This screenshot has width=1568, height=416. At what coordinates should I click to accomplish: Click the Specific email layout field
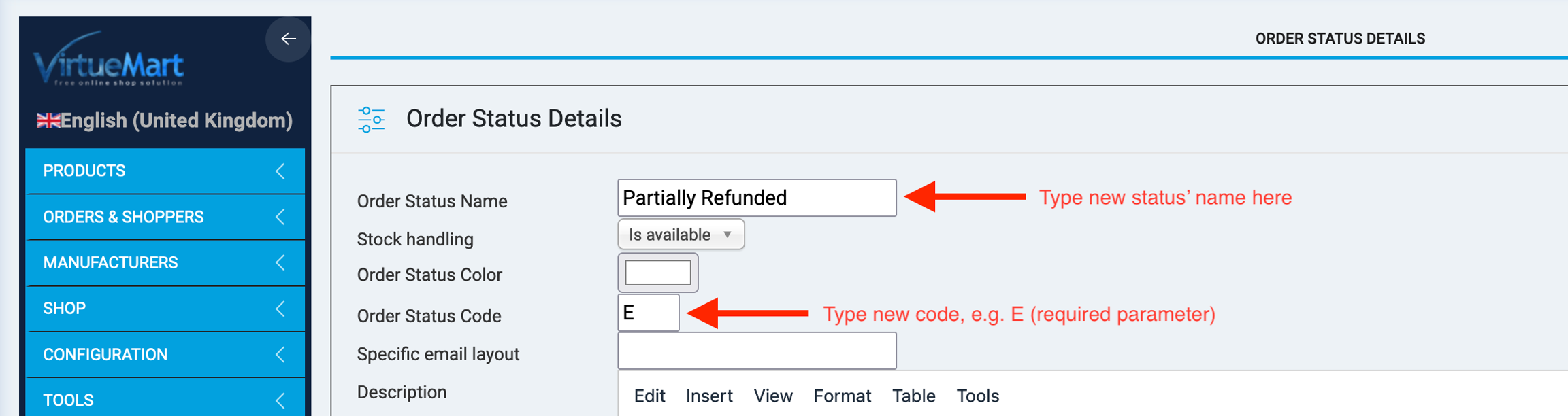[757, 351]
